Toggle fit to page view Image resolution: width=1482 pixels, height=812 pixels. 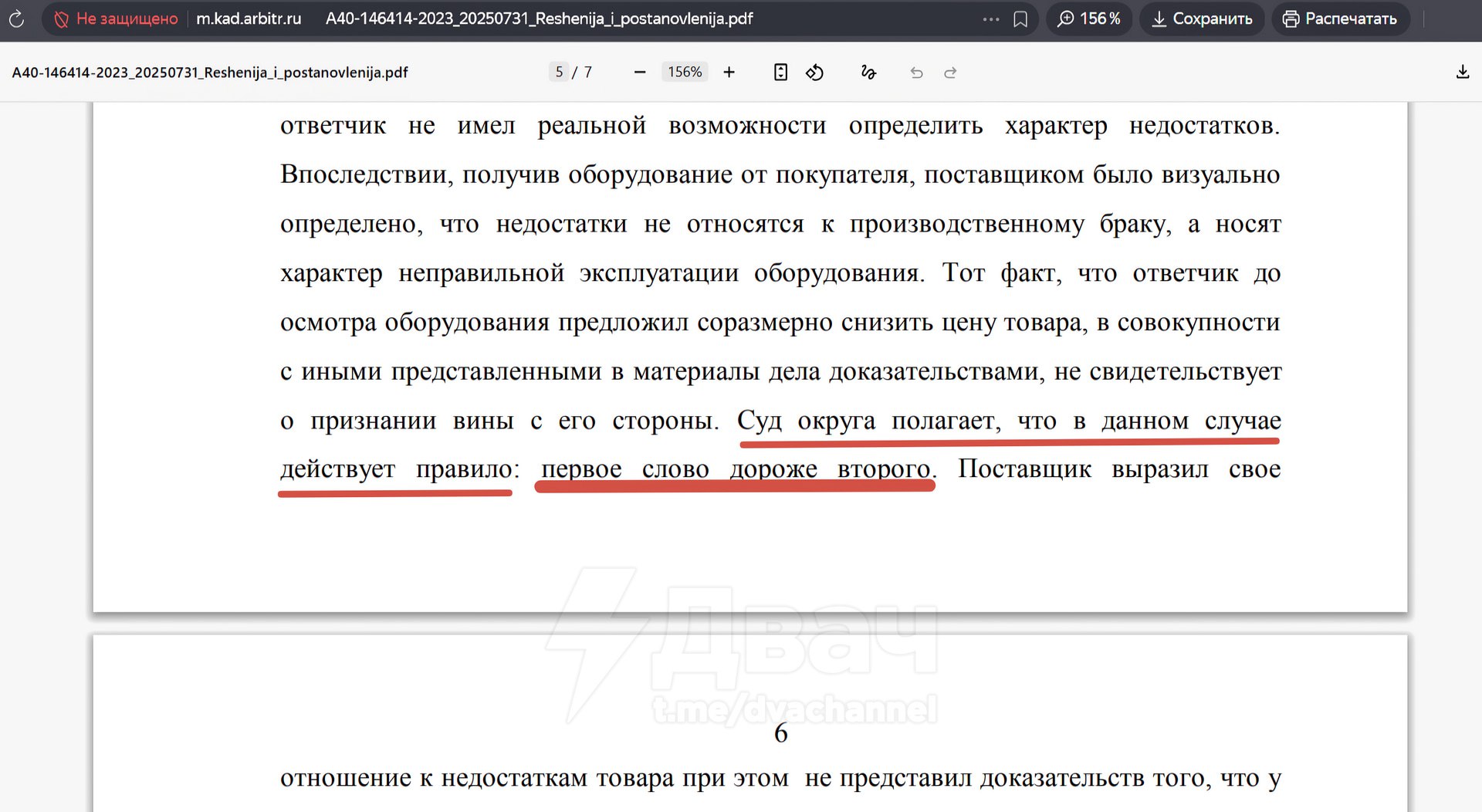click(780, 73)
